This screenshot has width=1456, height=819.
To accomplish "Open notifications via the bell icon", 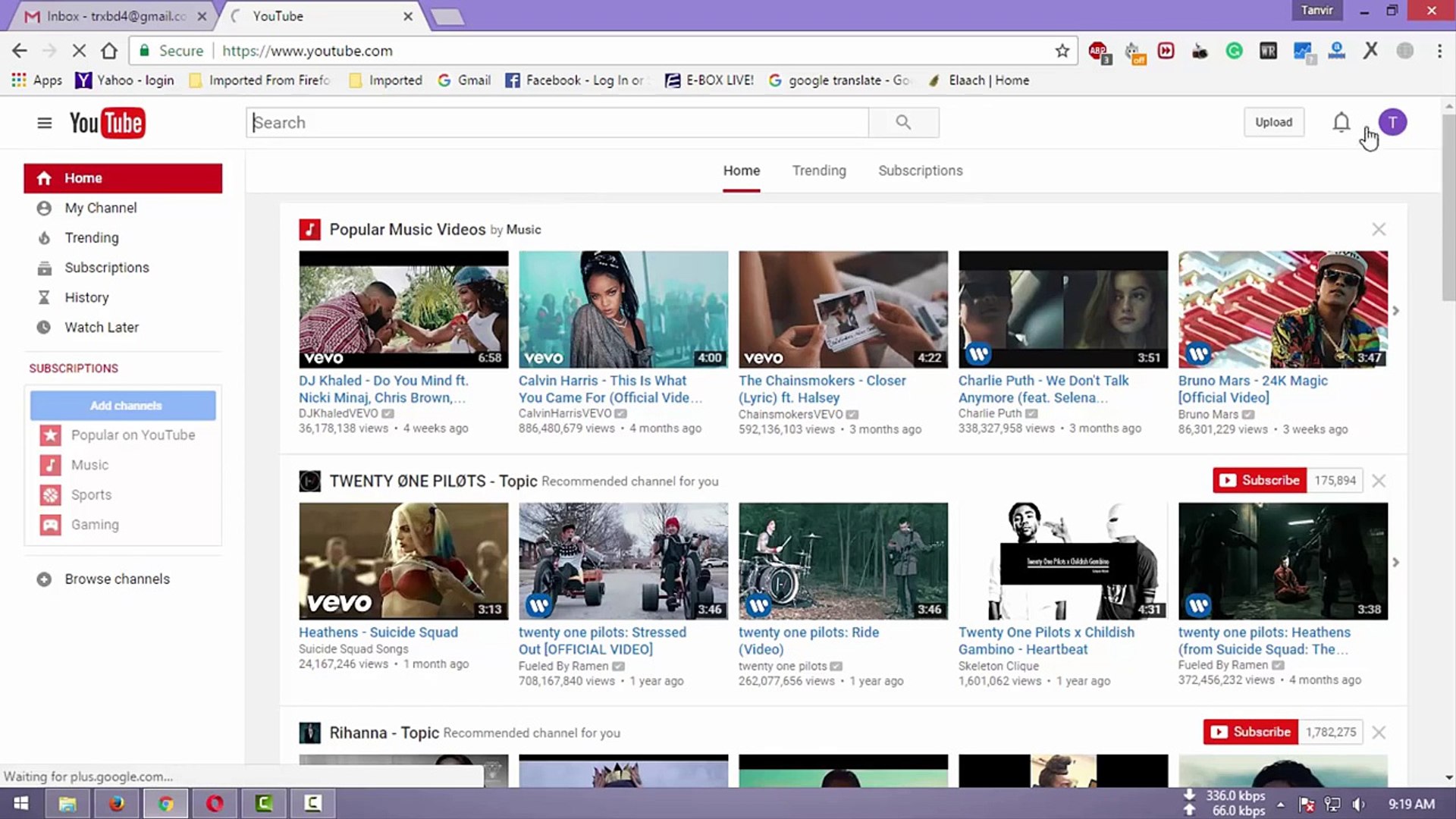I will (1341, 121).
